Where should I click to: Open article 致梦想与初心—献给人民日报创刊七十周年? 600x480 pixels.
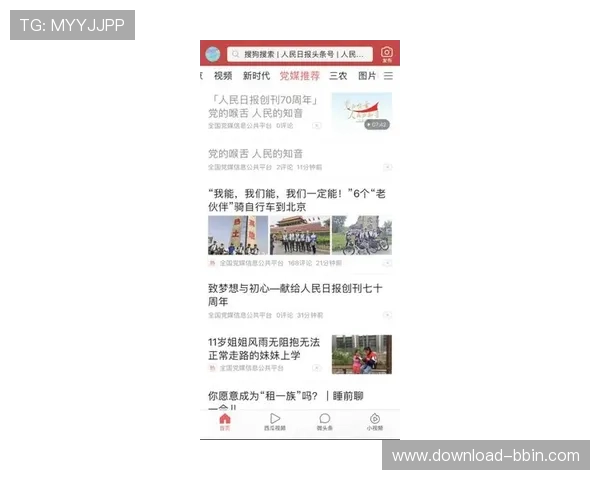point(295,295)
